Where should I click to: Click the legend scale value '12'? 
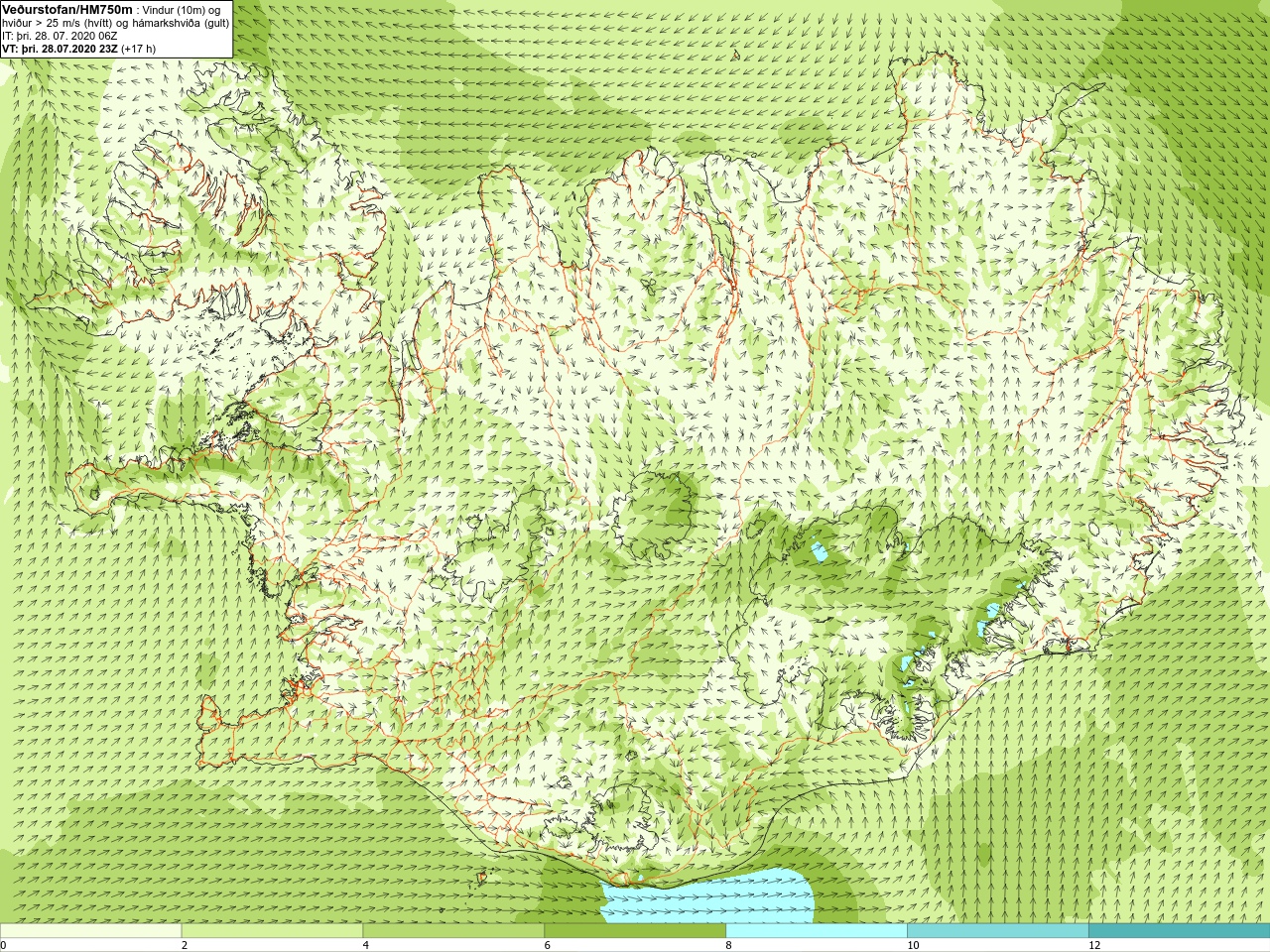click(x=1094, y=945)
